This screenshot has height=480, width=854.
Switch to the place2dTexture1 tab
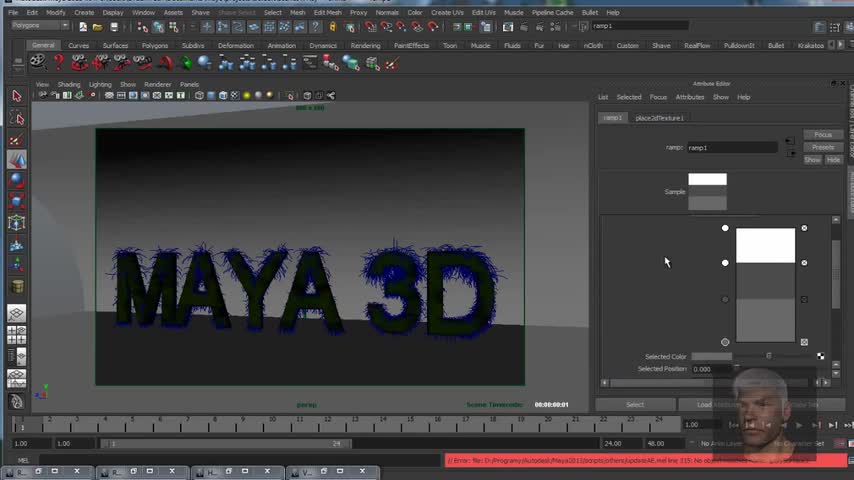(659, 118)
